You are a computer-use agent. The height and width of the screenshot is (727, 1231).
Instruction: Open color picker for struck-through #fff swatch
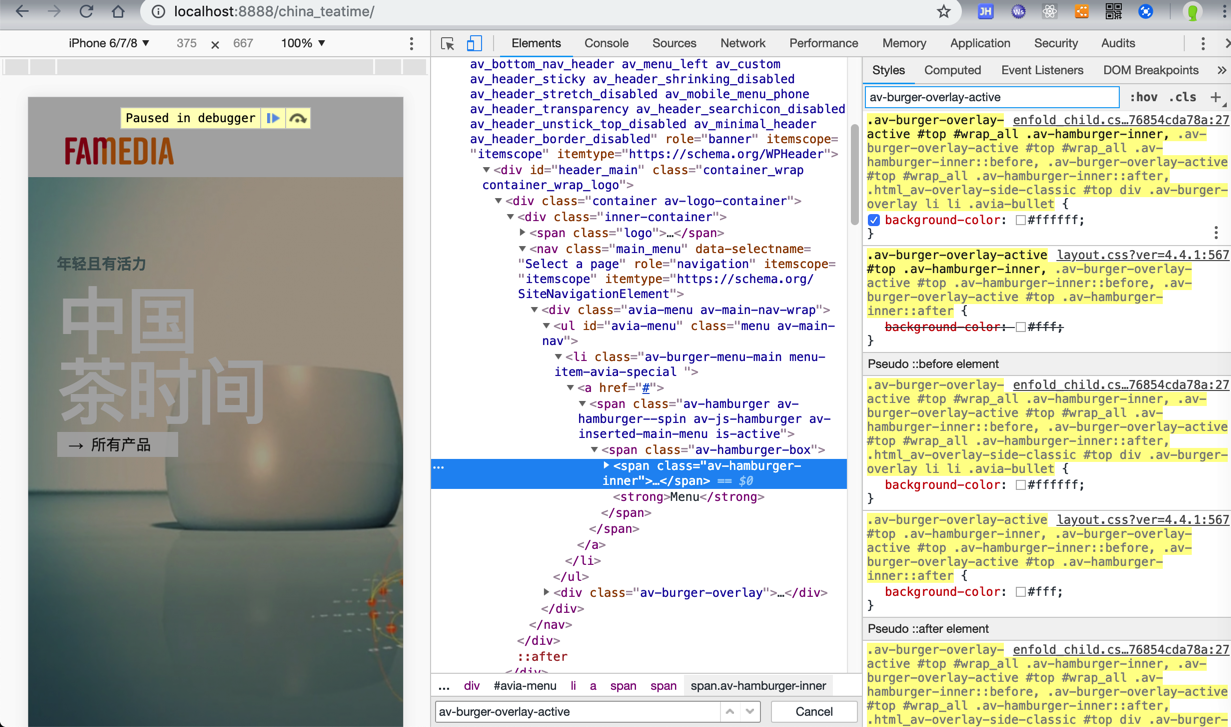pyautogui.click(x=1020, y=327)
